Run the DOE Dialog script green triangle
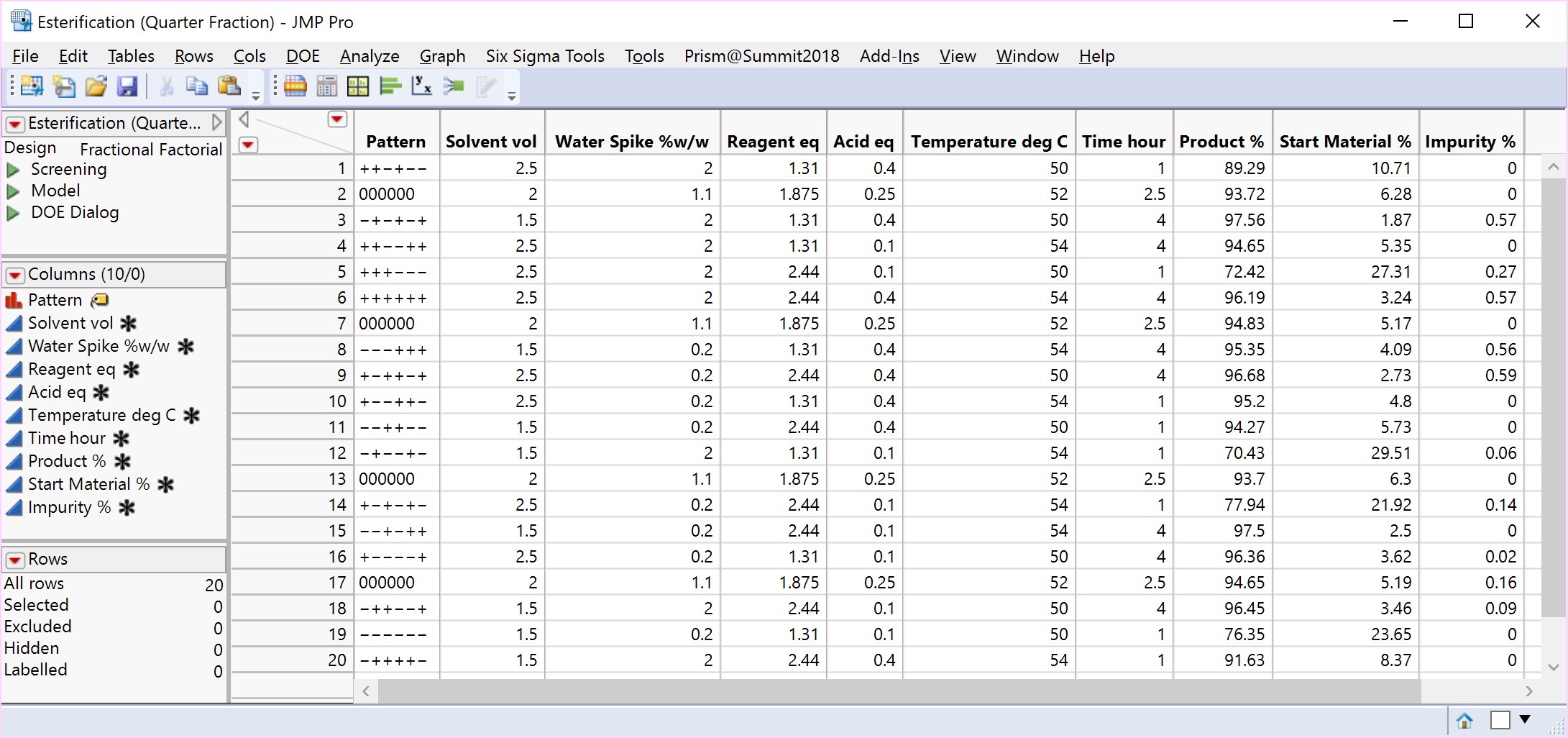Screen dimensions: 1568x738 (x=13, y=213)
